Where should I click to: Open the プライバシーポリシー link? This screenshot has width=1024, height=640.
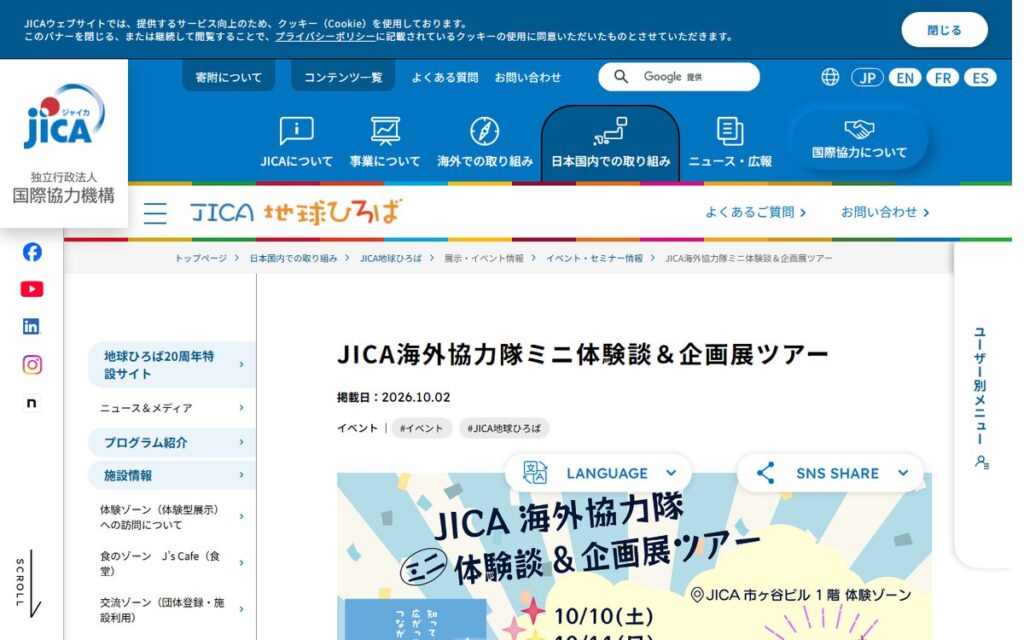325,37
